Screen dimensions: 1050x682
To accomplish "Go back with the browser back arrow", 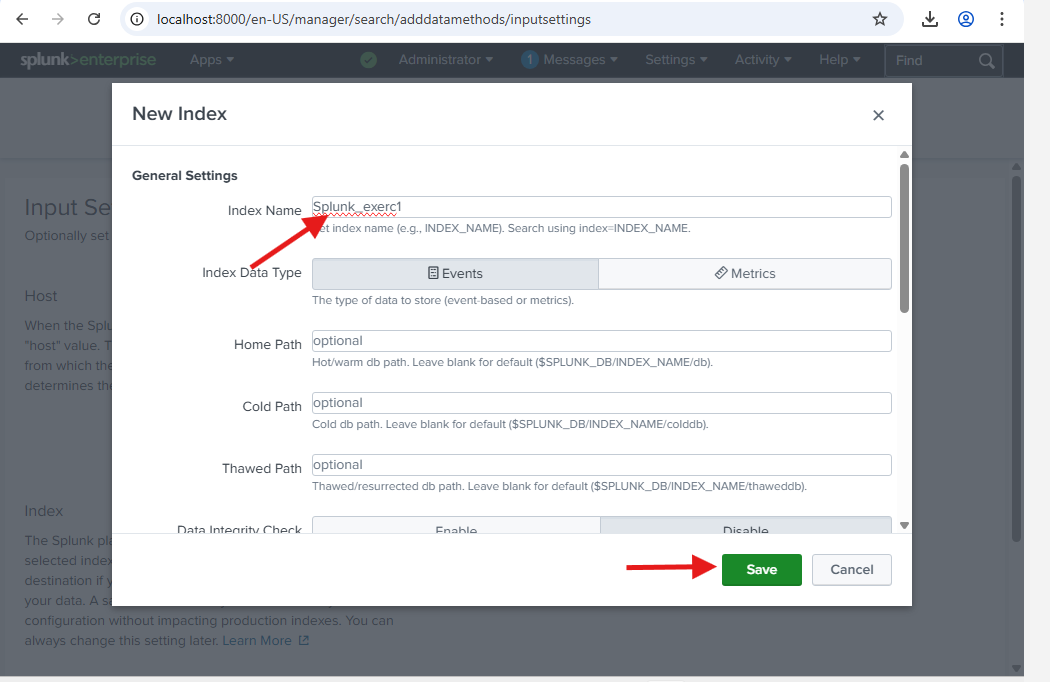I will (22, 19).
